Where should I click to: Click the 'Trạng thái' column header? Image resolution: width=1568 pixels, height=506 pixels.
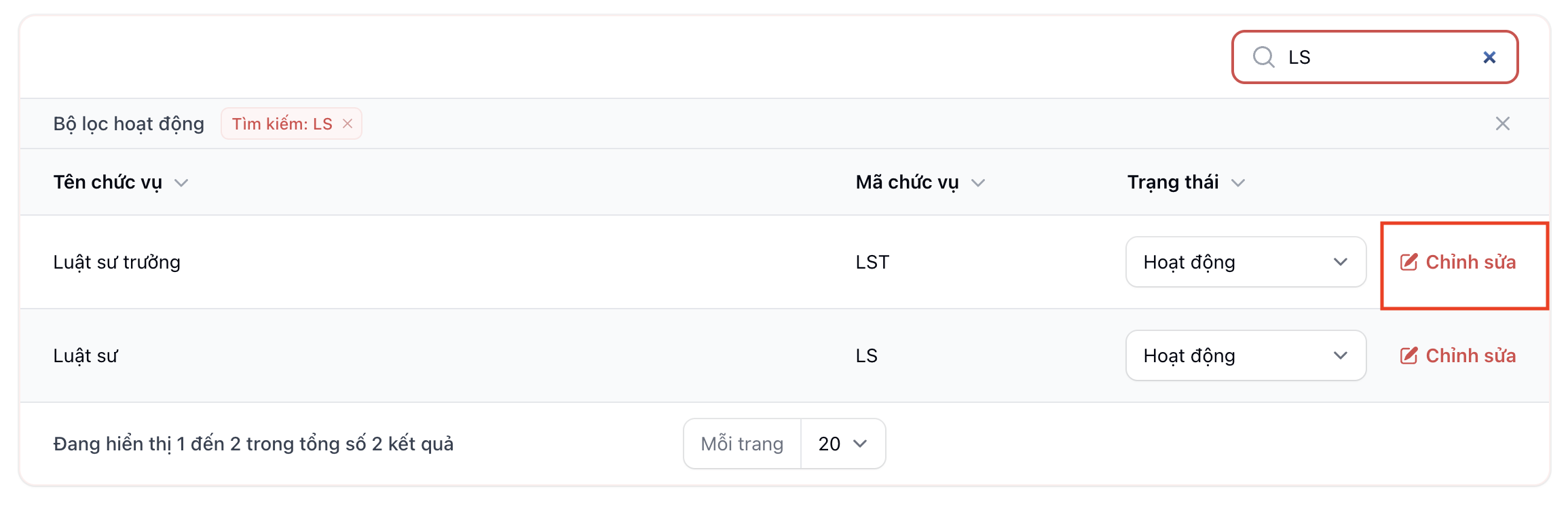(1173, 182)
